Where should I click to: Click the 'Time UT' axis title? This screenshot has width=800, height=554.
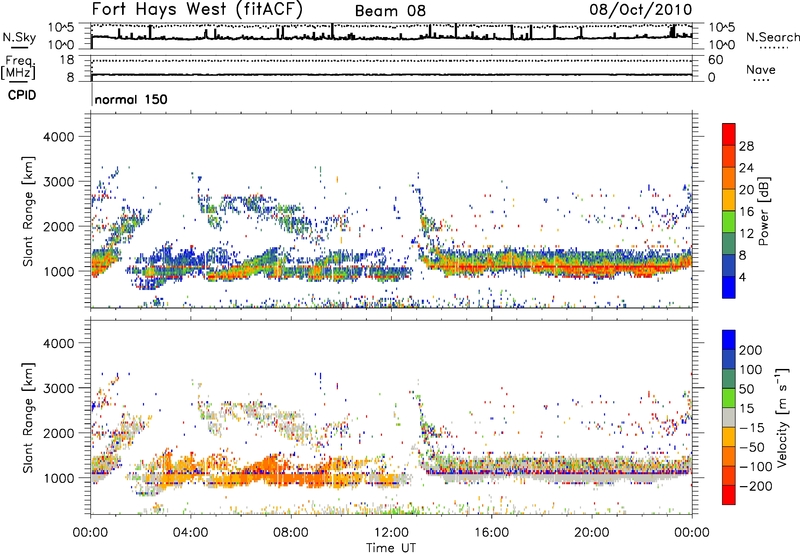click(391, 548)
